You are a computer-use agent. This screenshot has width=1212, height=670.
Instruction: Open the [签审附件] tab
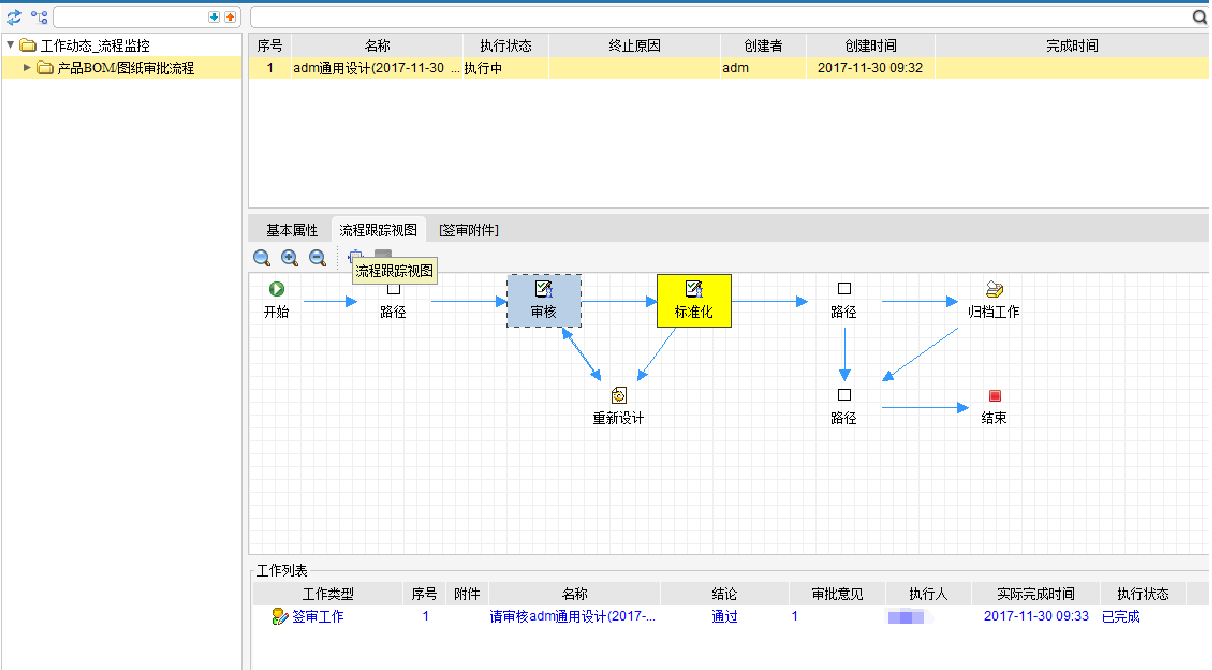468,230
